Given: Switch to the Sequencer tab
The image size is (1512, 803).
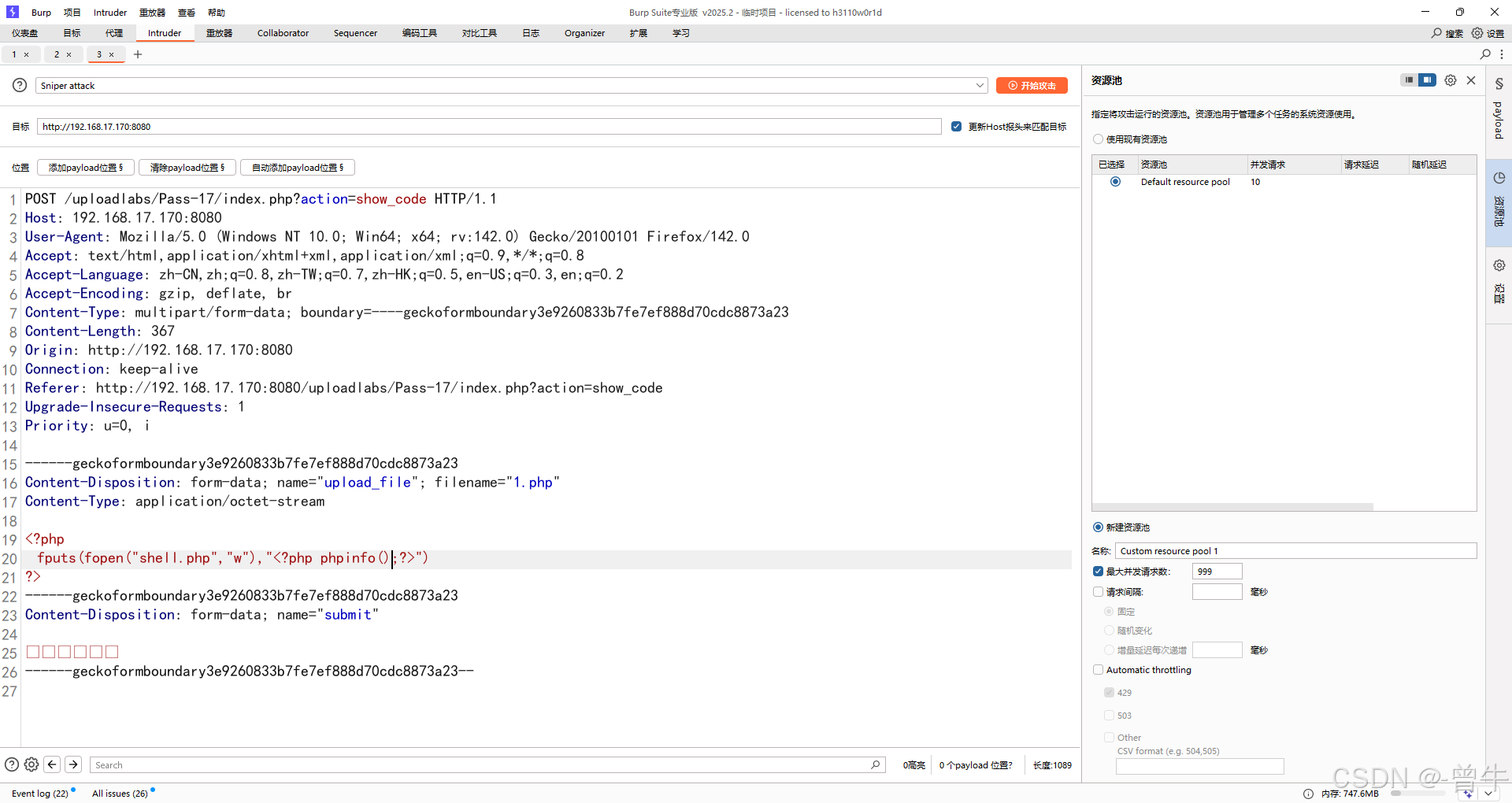Looking at the screenshot, I should click(355, 33).
